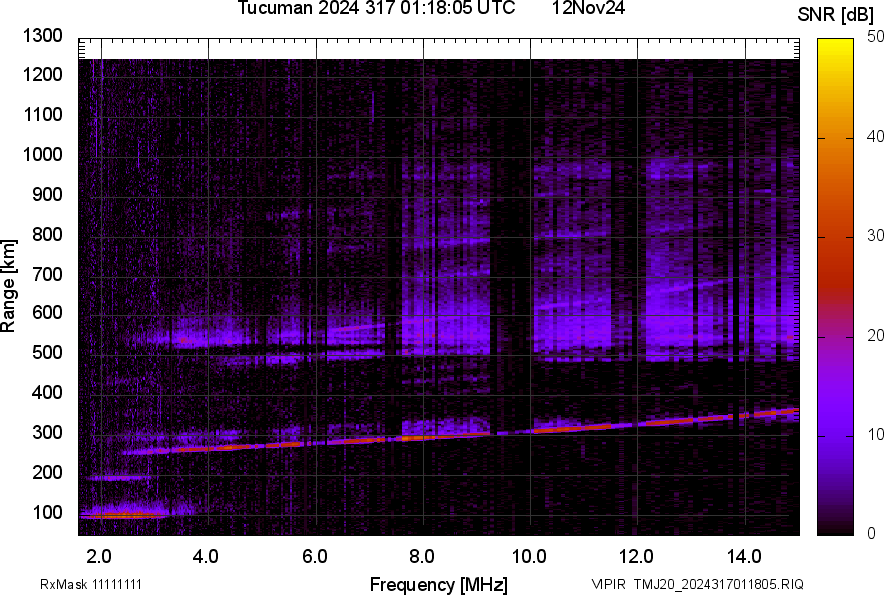Click the 2.0 frequency tick label

pyautogui.click(x=99, y=555)
